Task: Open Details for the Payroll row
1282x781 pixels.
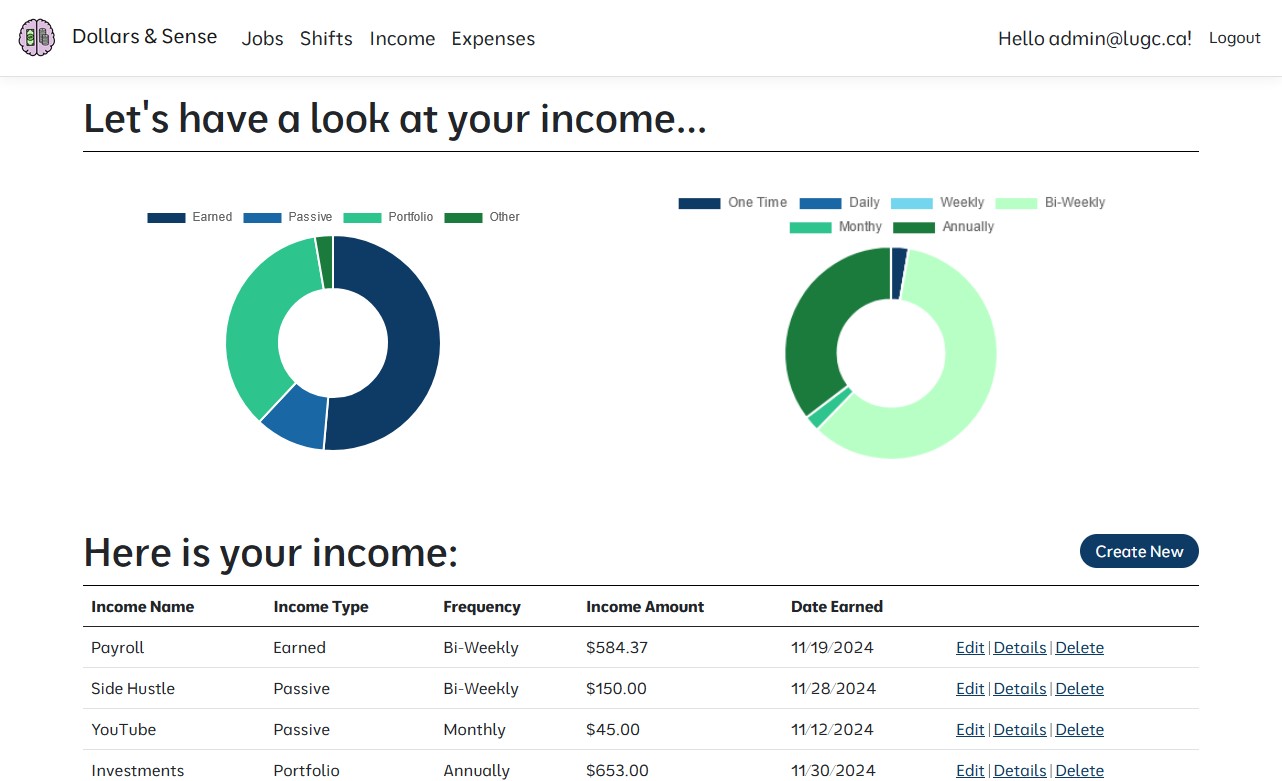Action: [1019, 647]
